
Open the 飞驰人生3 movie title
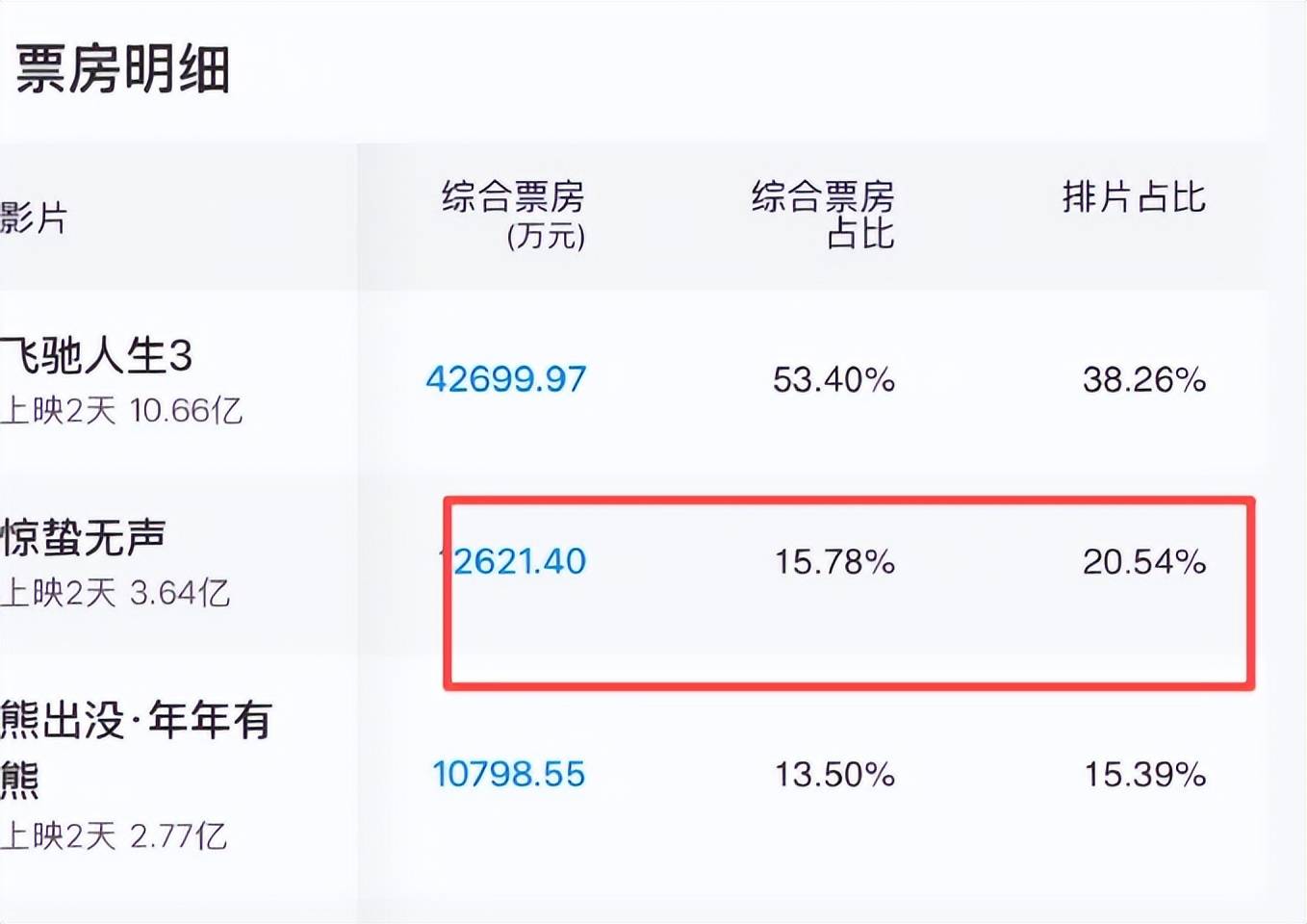coord(97,355)
